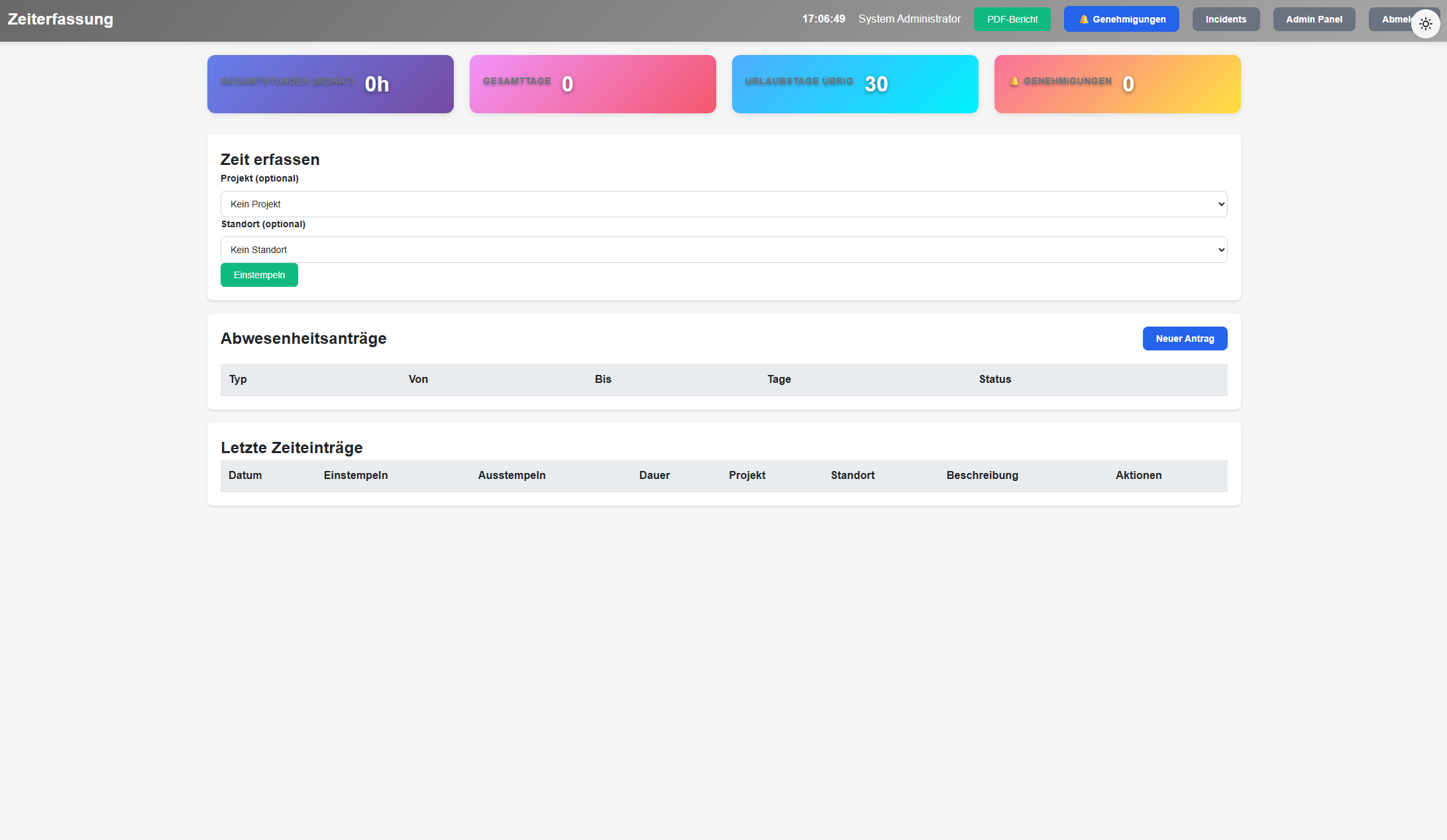This screenshot has height=840, width=1447.
Task: Click the Dauer column header
Action: (x=654, y=476)
